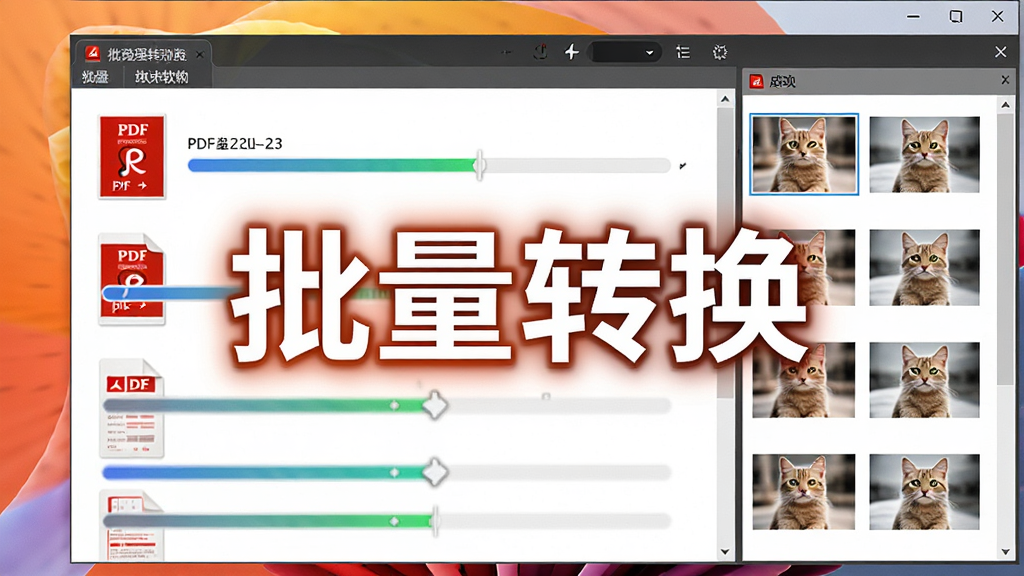Click the handle on the bottom slider
This screenshot has height=576, width=1024.
click(x=435, y=520)
